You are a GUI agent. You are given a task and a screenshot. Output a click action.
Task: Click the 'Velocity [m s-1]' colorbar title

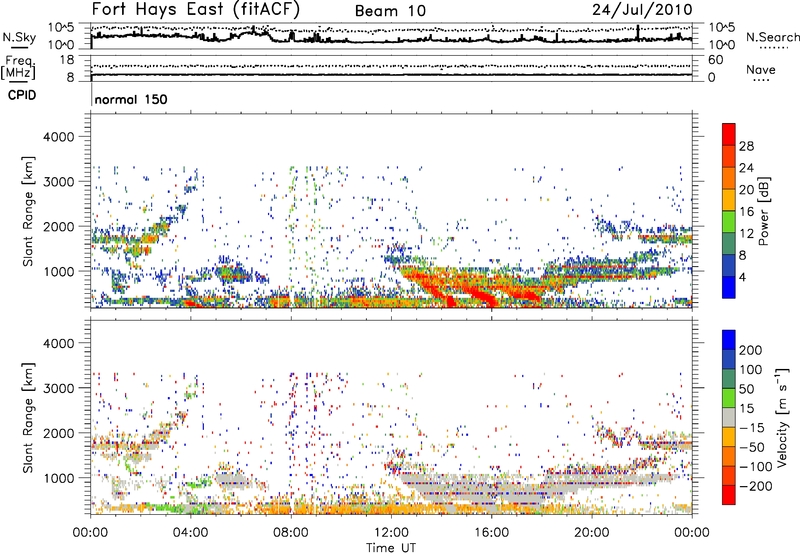pyautogui.click(x=782, y=418)
